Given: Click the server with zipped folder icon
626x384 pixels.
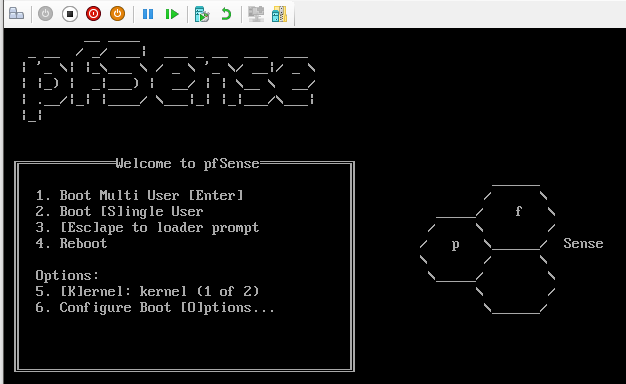Looking at the screenshot, I should (x=279, y=14).
